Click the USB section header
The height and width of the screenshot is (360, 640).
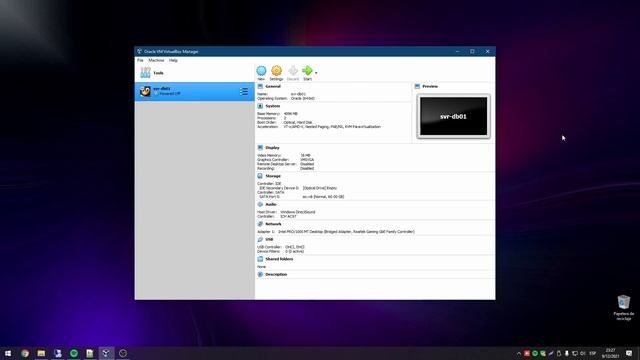coord(269,240)
